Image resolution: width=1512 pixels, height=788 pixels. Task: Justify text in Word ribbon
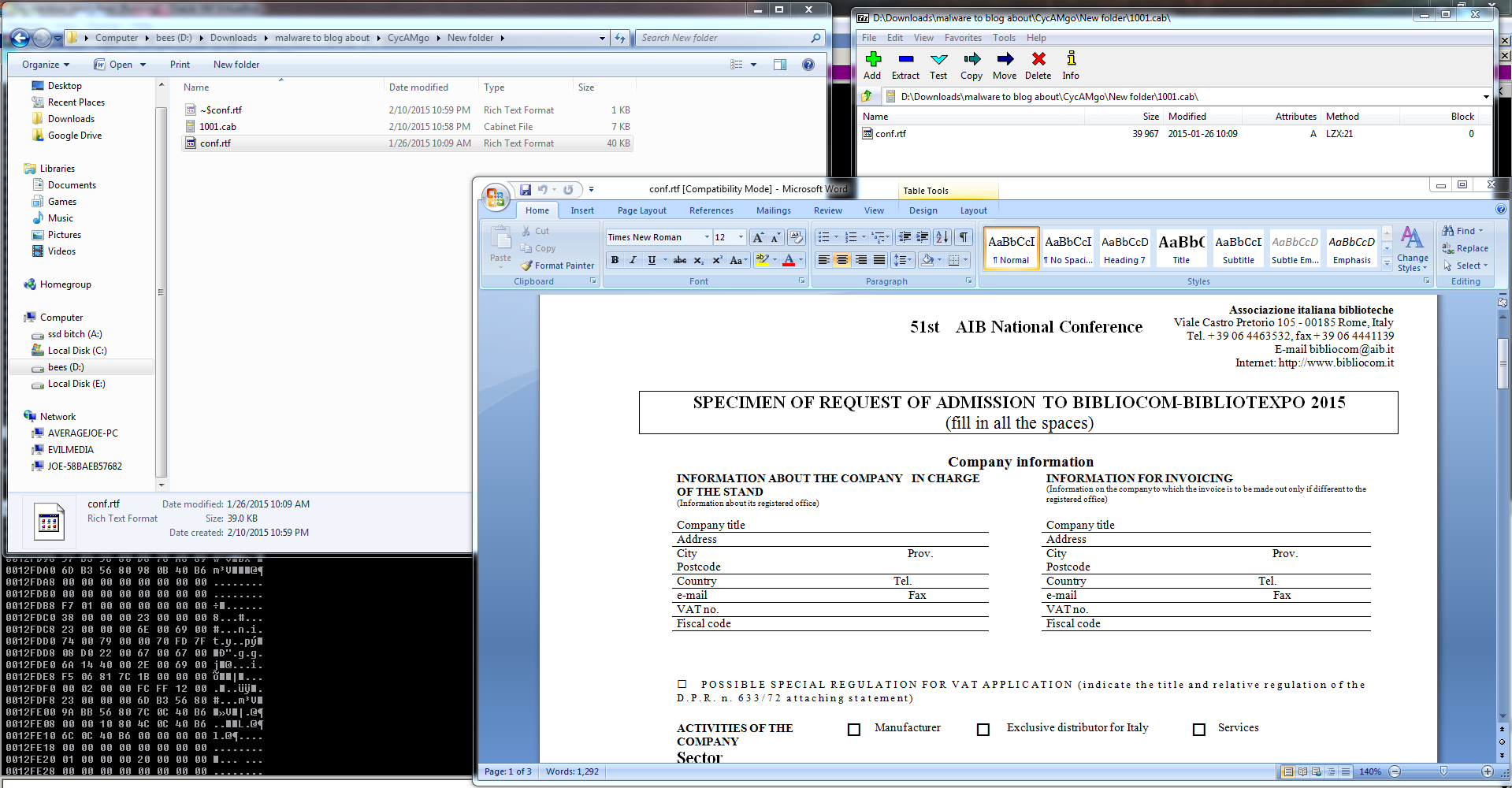(879, 260)
